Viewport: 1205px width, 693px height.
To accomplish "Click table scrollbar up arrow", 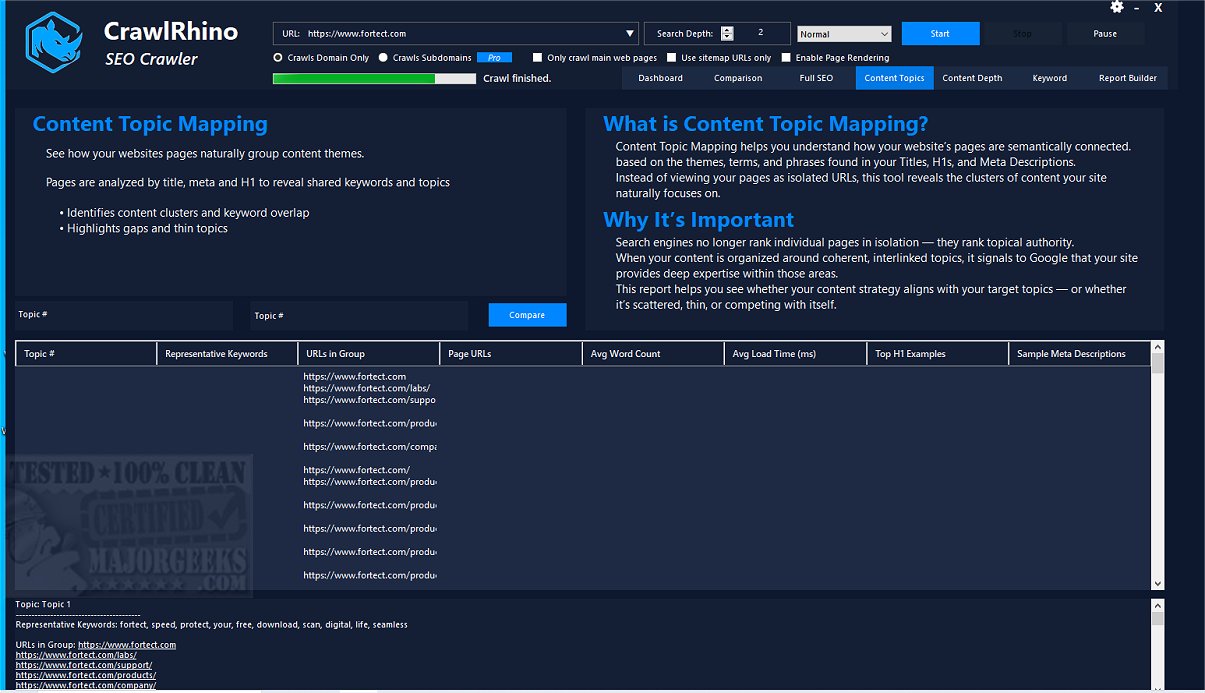I will (x=1158, y=347).
